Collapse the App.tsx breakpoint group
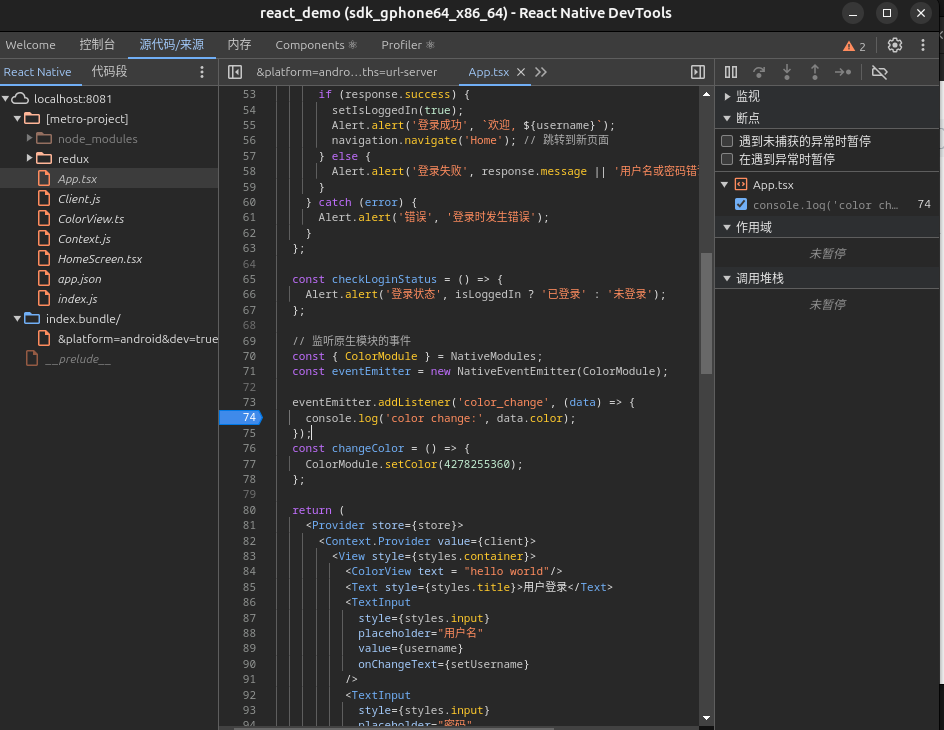This screenshot has width=944, height=730. coord(725,185)
